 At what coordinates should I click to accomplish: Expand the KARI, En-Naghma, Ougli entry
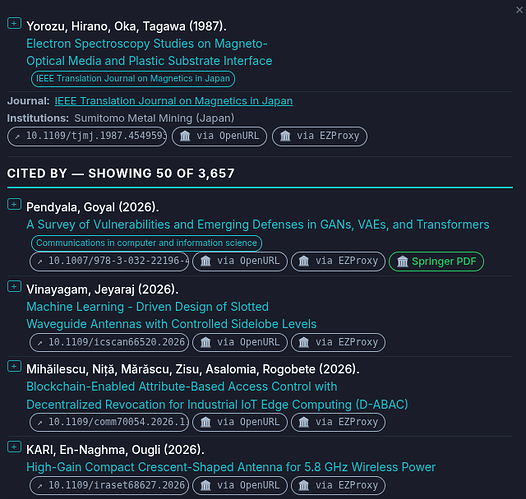click(x=14, y=447)
